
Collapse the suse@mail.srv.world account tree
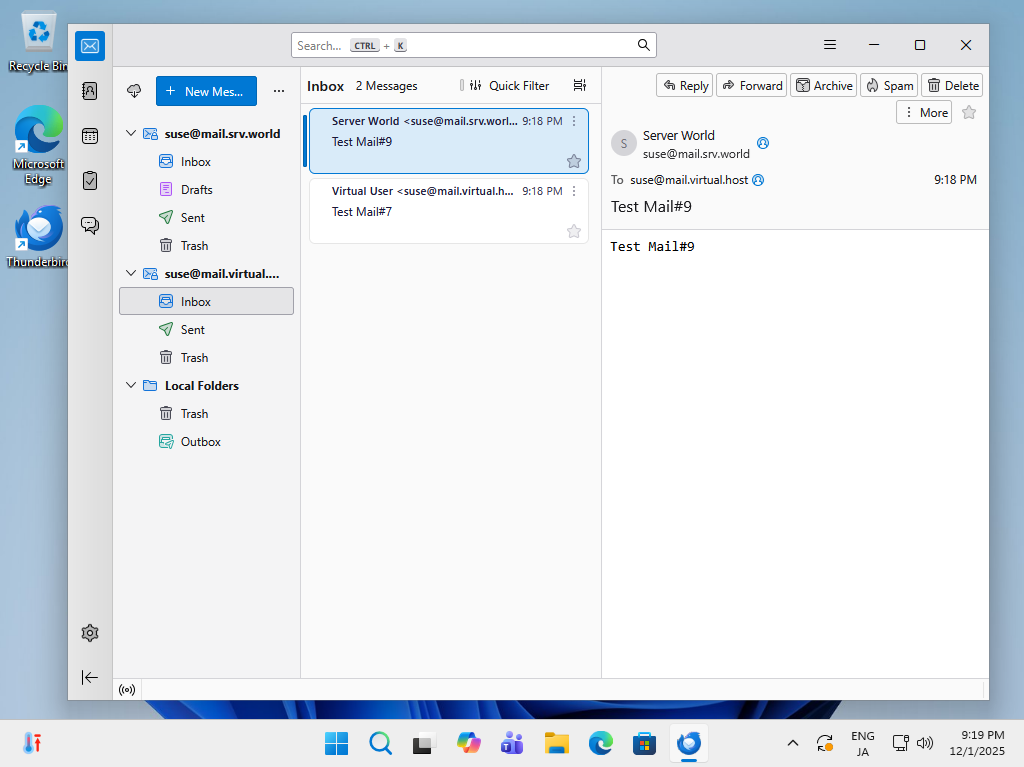pos(130,133)
